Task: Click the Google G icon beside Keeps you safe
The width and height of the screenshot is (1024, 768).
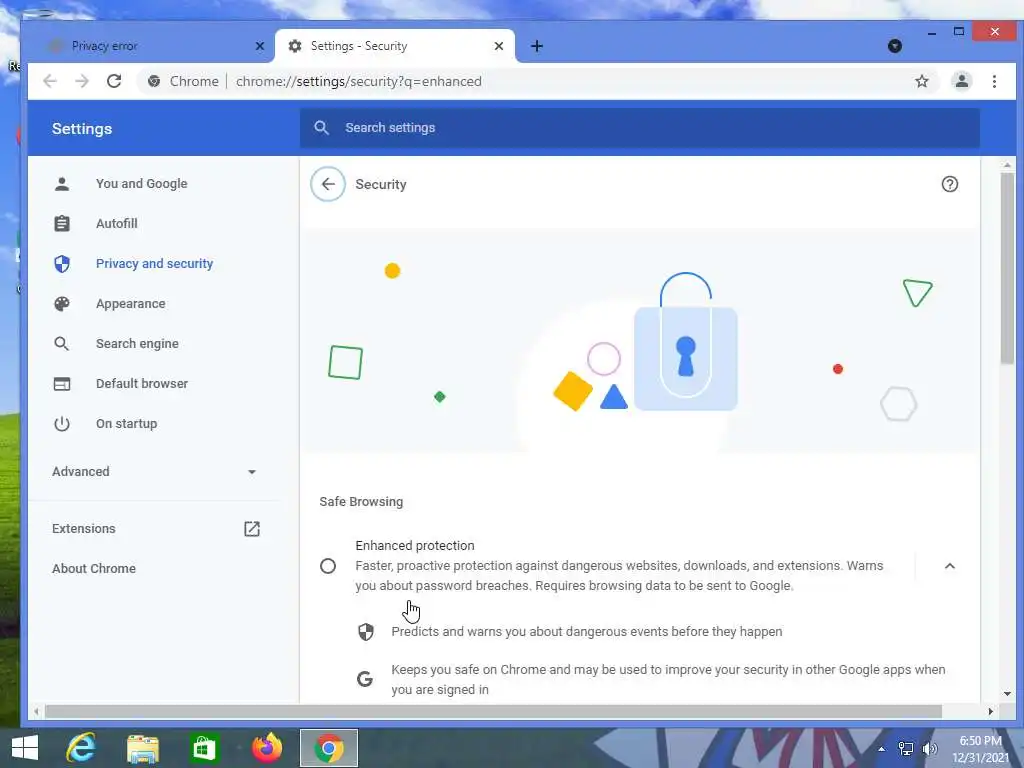Action: (x=365, y=679)
